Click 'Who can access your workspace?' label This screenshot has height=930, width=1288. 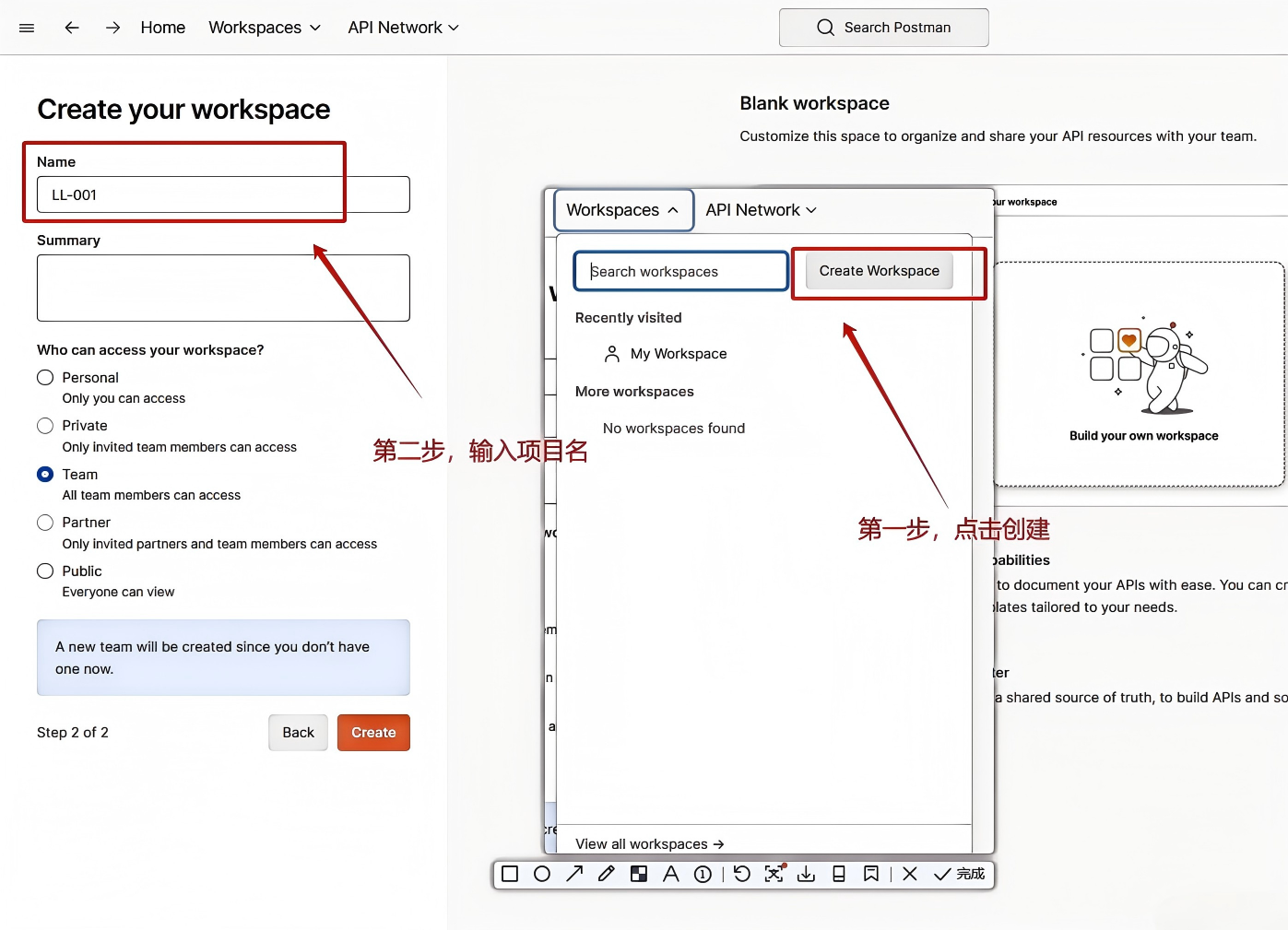(150, 350)
